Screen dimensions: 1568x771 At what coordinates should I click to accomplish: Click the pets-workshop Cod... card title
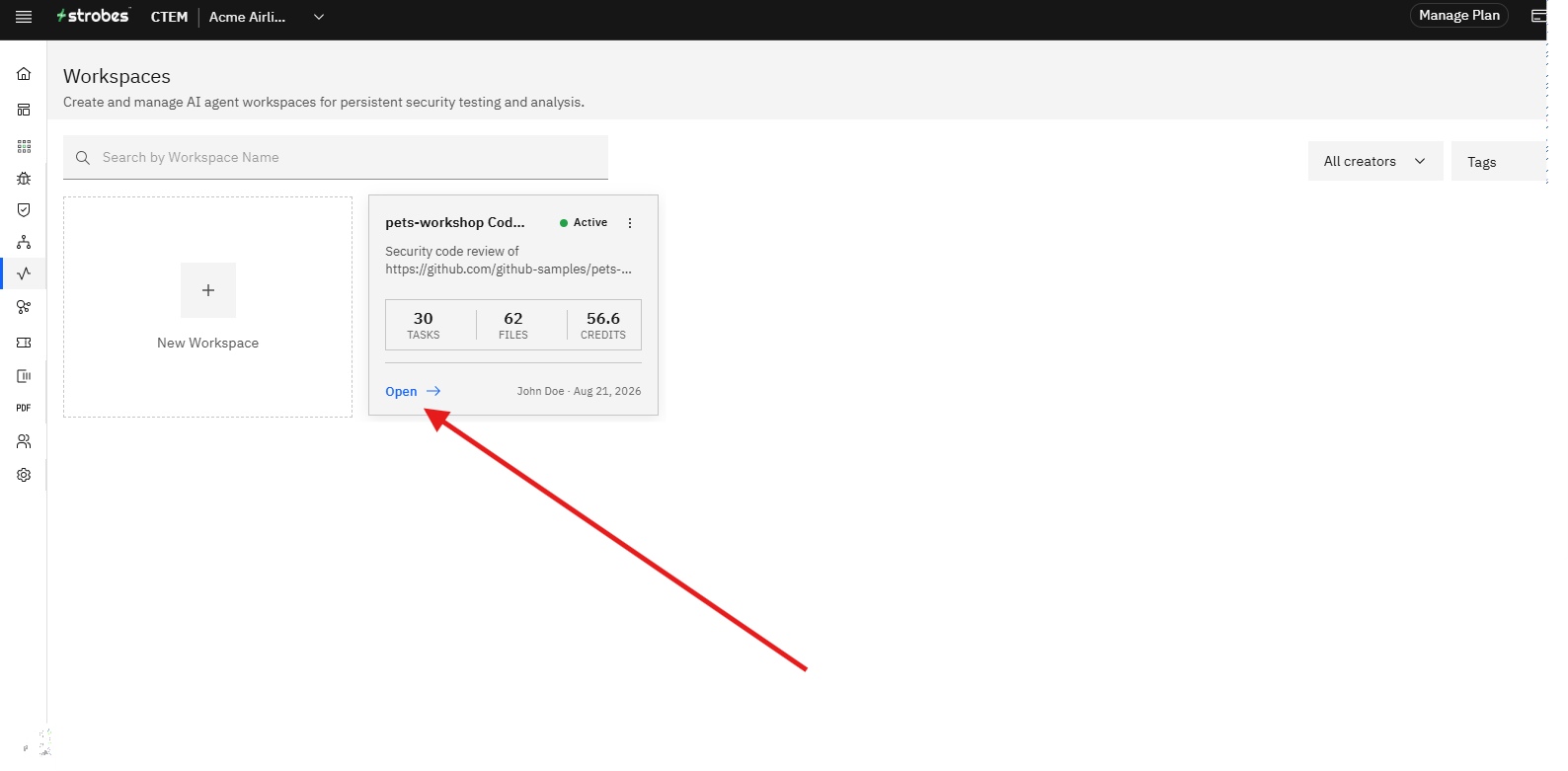pos(455,222)
